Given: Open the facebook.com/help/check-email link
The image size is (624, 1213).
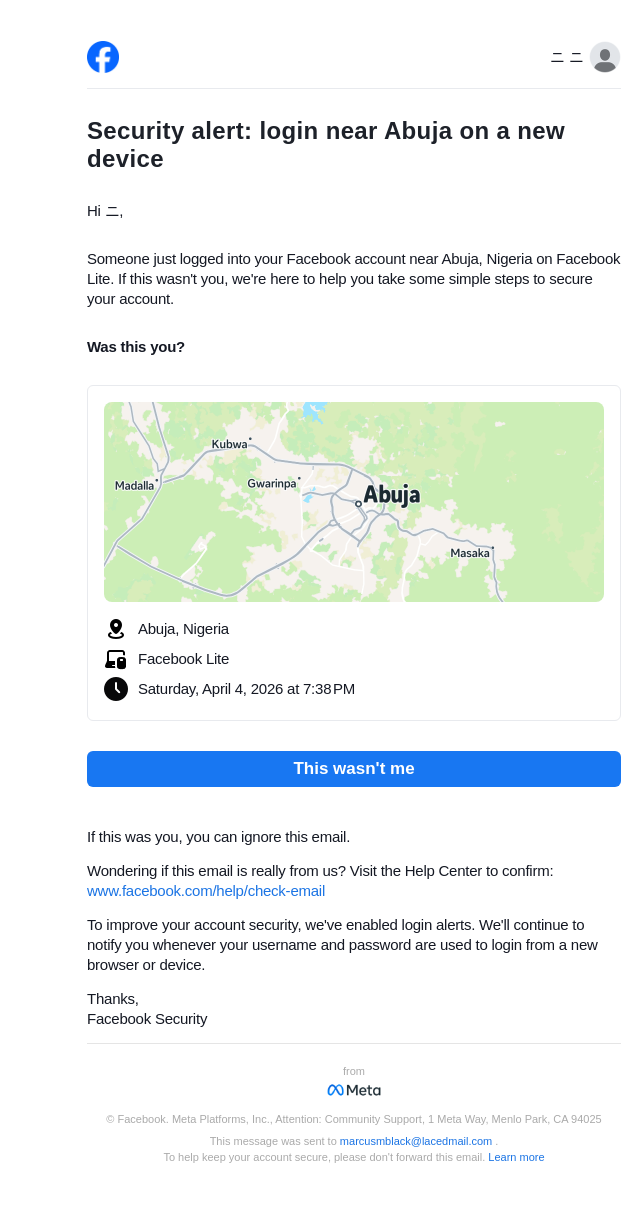Looking at the screenshot, I should tap(206, 891).
